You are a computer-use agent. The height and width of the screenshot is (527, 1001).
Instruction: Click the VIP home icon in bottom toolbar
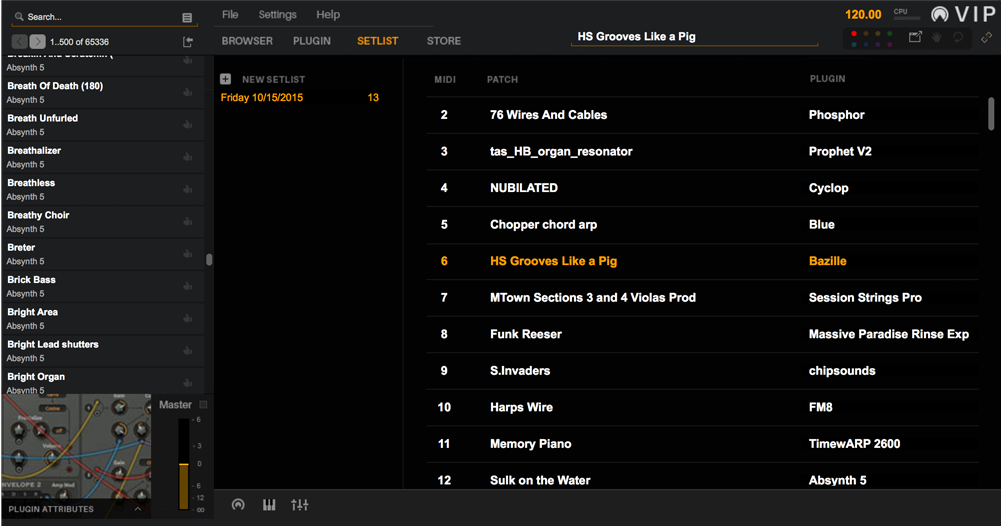pyautogui.click(x=238, y=505)
